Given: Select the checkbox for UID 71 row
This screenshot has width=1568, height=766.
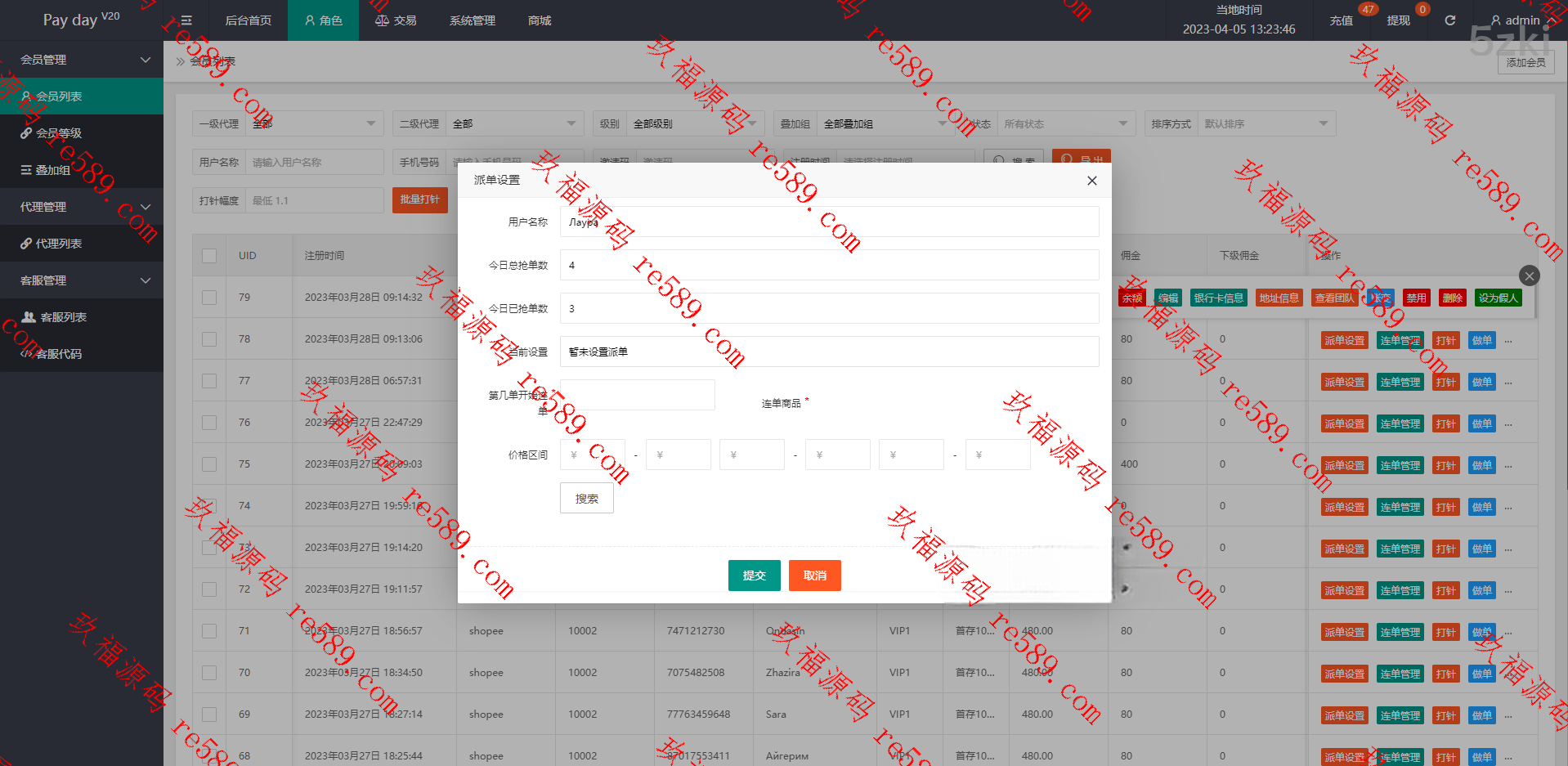Looking at the screenshot, I should (x=209, y=631).
